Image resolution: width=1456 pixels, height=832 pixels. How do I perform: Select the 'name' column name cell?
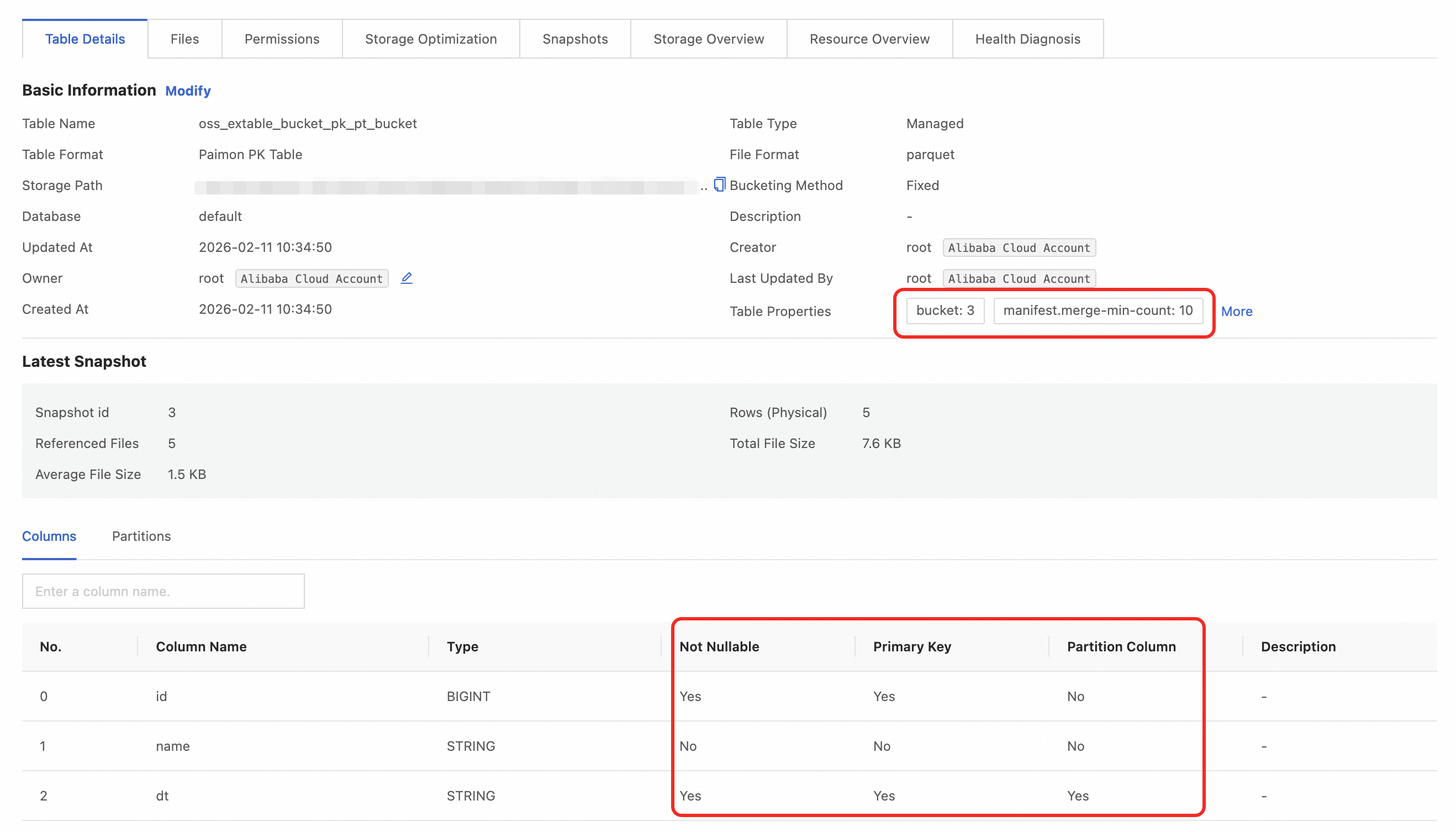coord(172,746)
